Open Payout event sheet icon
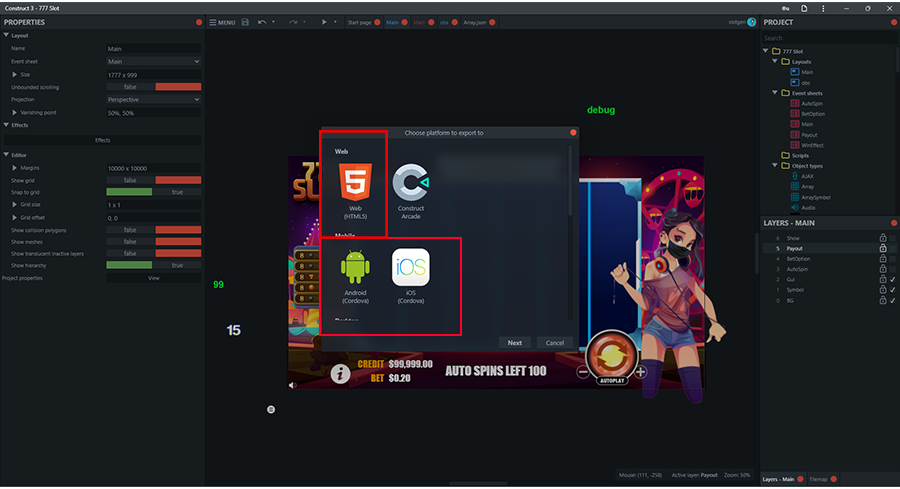The height and width of the screenshot is (489, 900). click(794, 135)
